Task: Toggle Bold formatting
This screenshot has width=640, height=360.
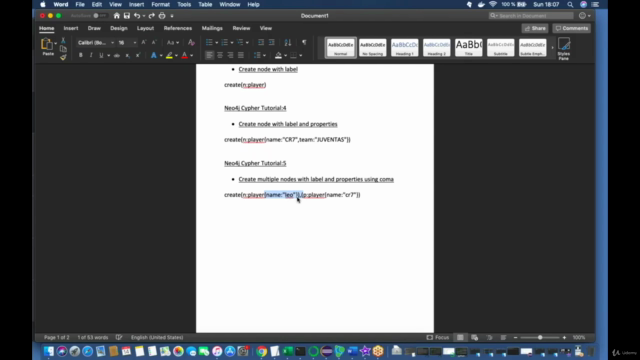Action: click(x=80, y=55)
